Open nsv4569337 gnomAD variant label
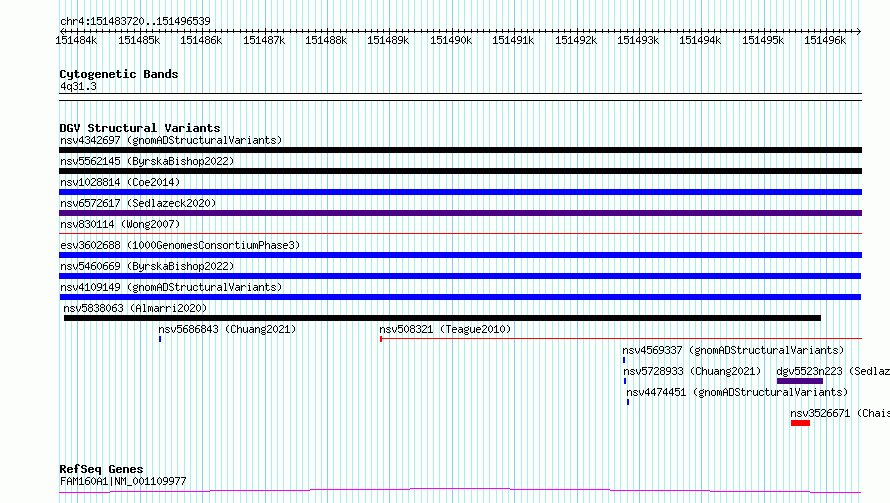Viewport: 890px width, 503px height. coord(733,350)
